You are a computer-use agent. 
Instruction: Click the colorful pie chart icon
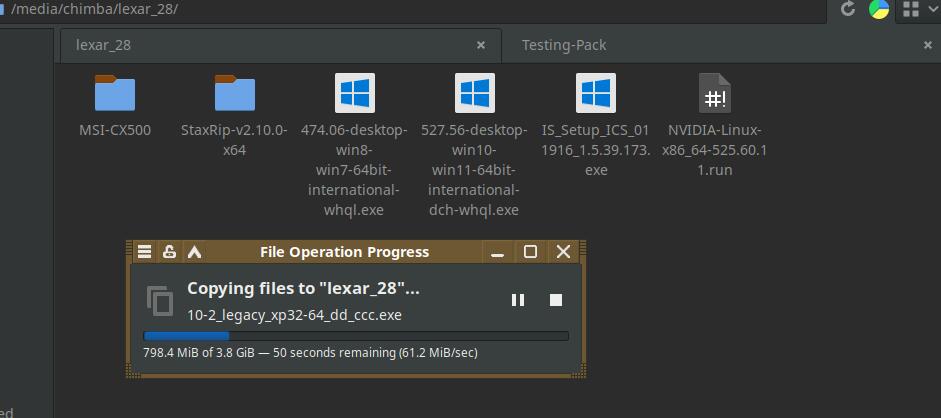click(879, 9)
